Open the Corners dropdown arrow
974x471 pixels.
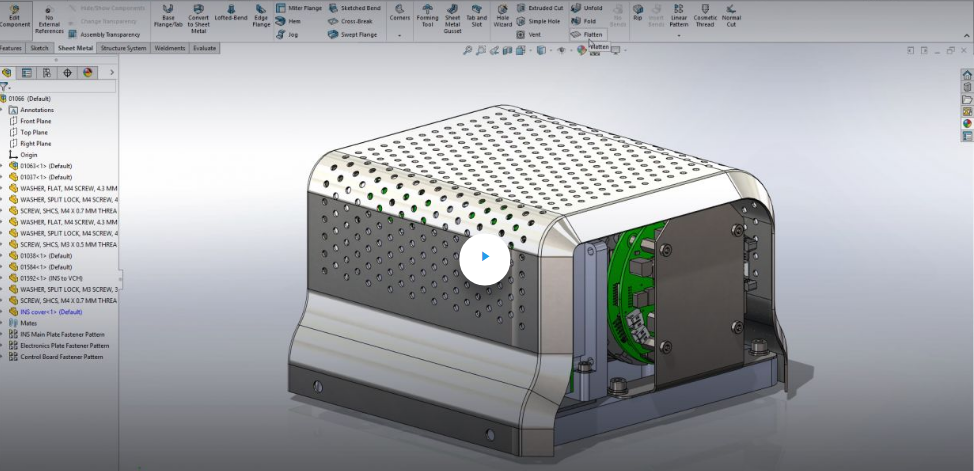[x=400, y=35]
